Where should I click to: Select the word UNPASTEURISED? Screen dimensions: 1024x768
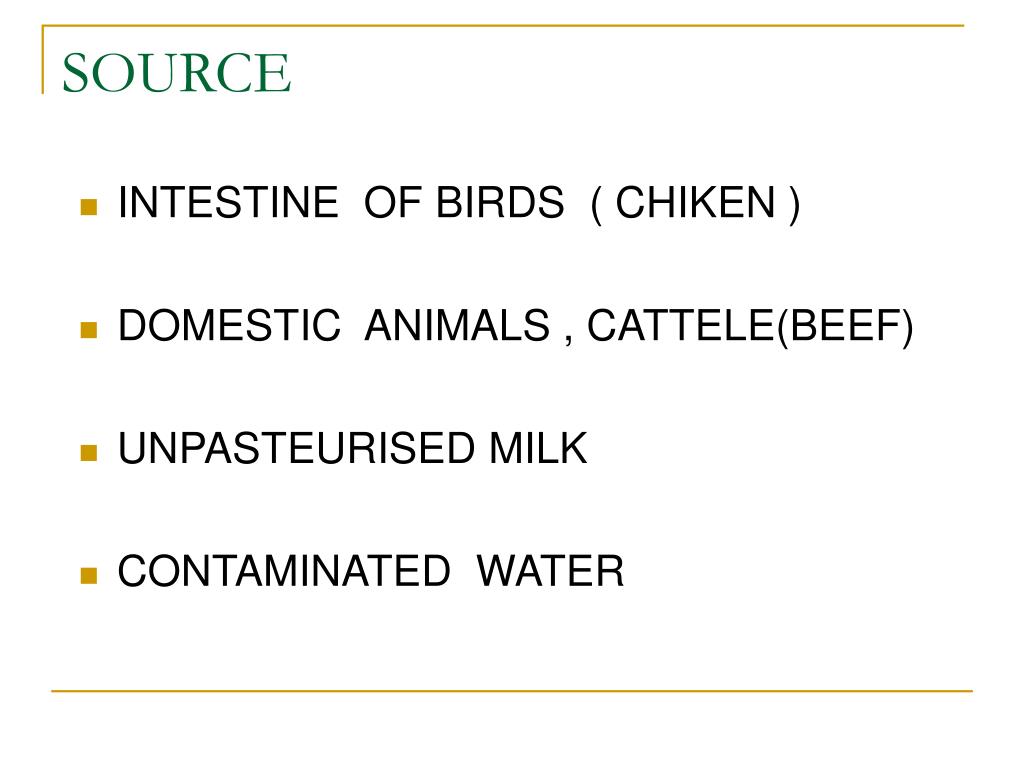click(297, 450)
